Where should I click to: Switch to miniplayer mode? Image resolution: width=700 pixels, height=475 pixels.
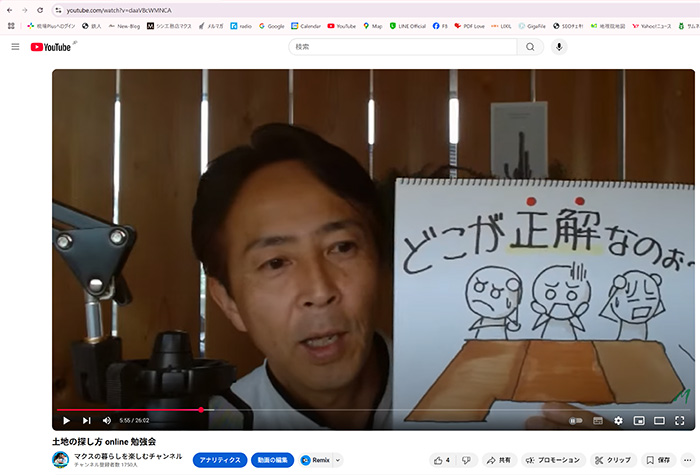[639, 421]
